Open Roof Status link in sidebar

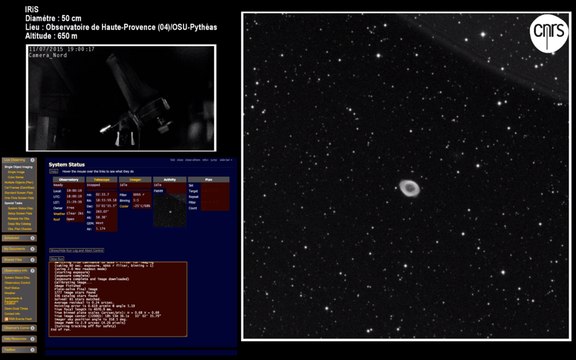(x=12, y=288)
